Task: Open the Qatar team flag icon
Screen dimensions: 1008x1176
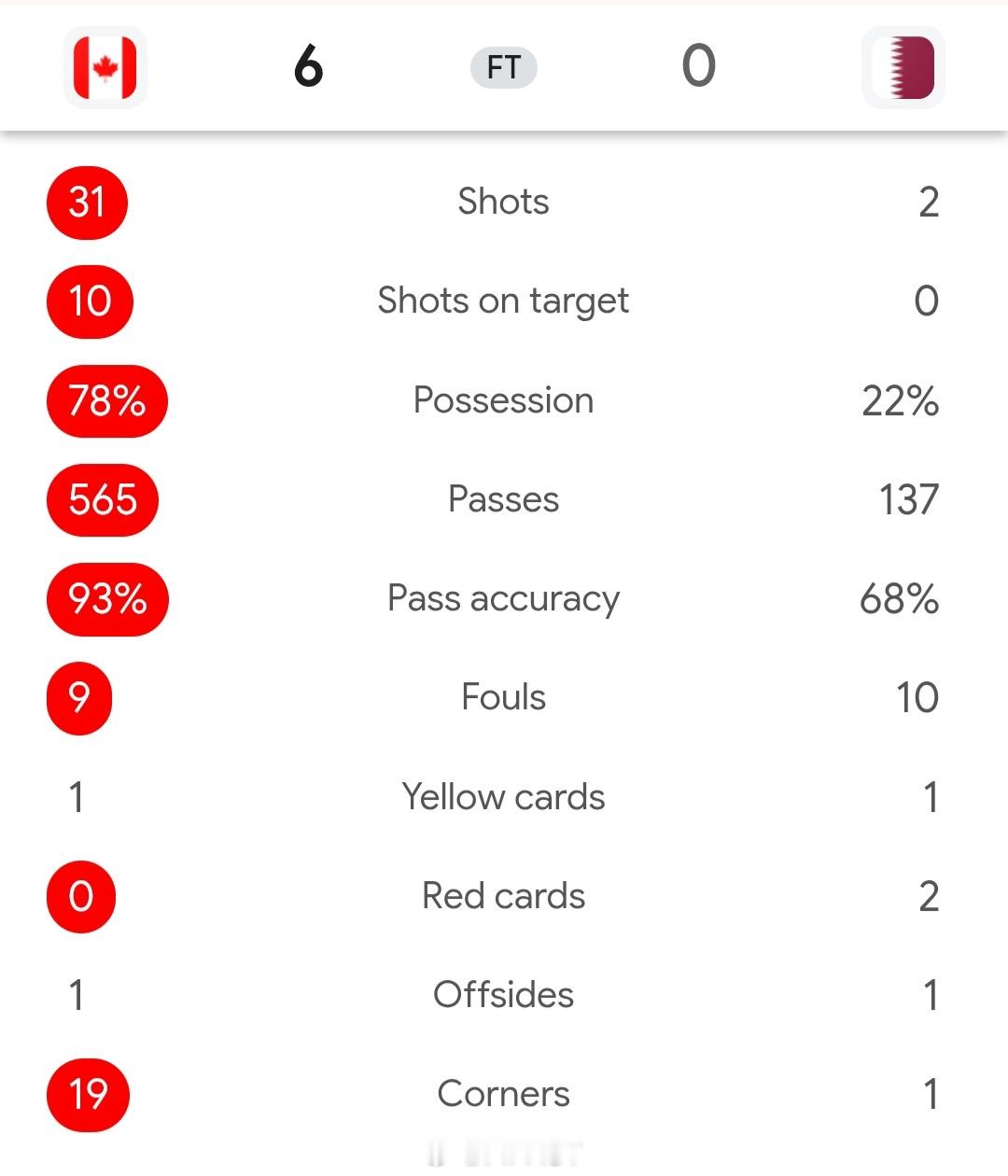Action: pyautogui.click(x=903, y=67)
